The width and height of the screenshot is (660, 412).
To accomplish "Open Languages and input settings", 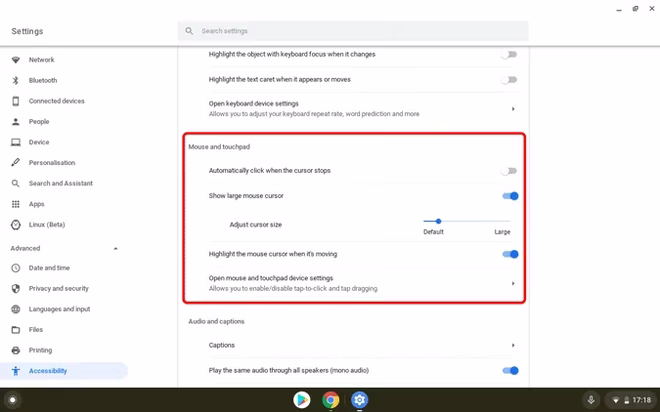I will point(60,309).
